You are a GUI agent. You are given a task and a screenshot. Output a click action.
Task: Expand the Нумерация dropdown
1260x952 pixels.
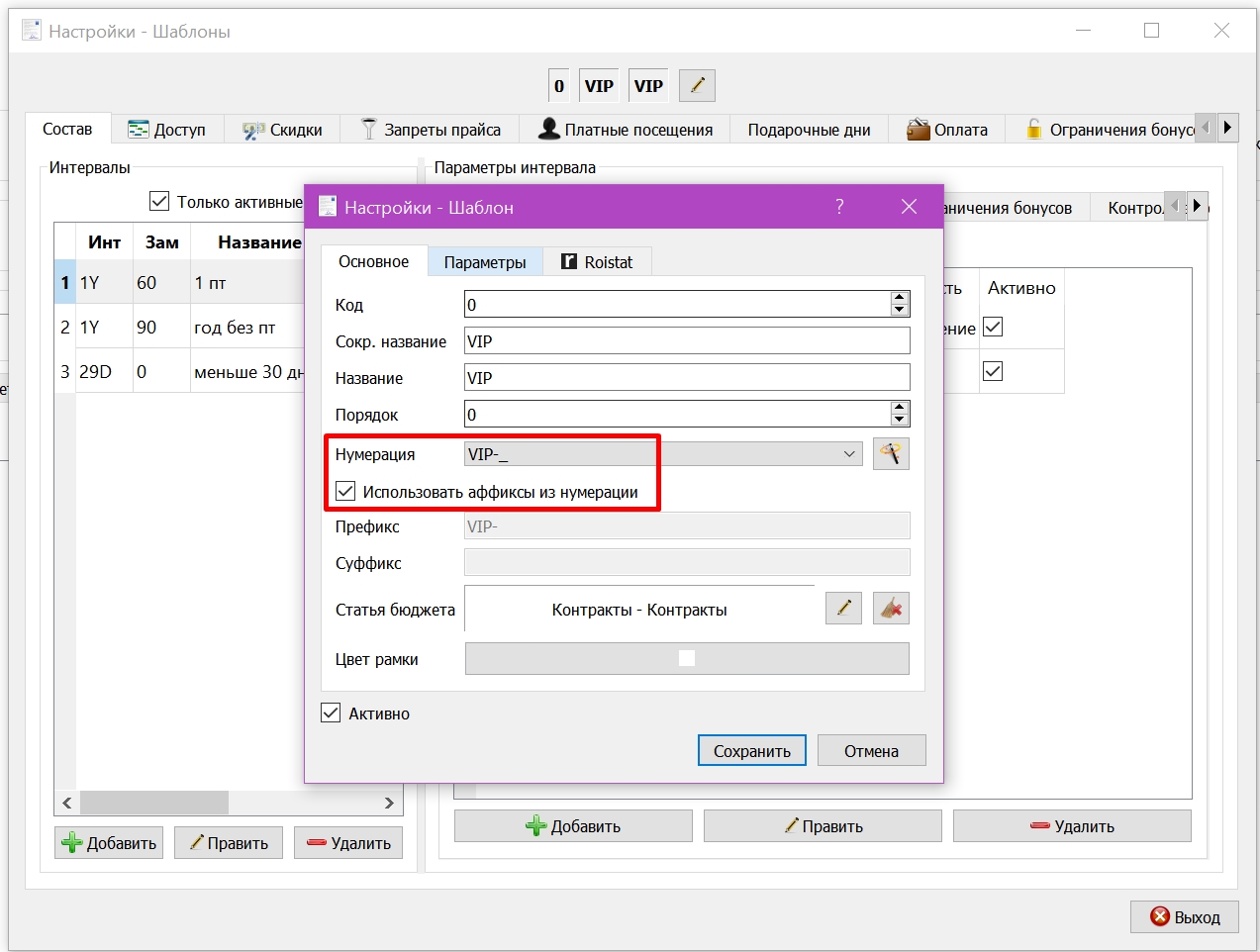pyautogui.click(x=849, y=454)
